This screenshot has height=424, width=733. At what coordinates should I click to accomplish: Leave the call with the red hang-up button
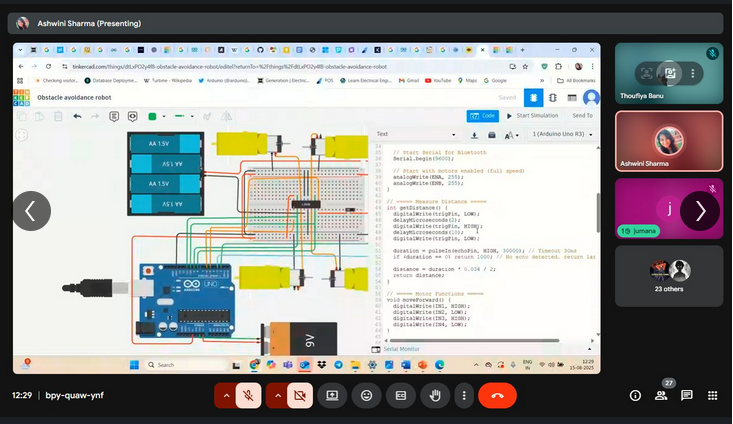point(497,395)
